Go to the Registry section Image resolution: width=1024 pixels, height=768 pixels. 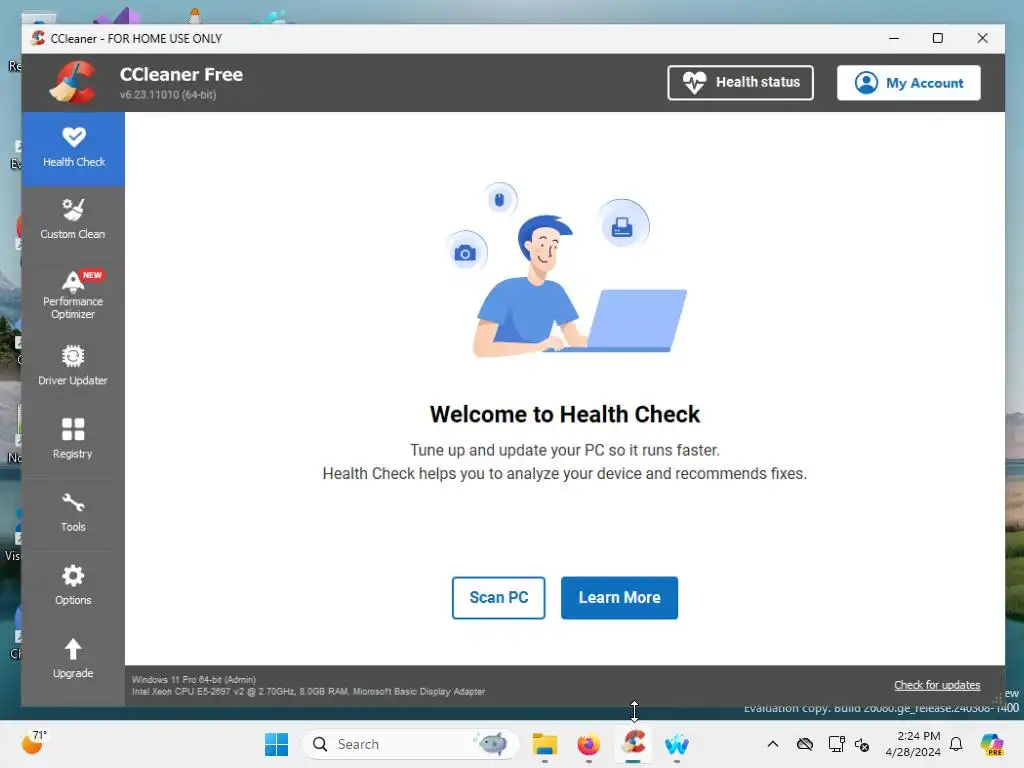tap(73, 440)
